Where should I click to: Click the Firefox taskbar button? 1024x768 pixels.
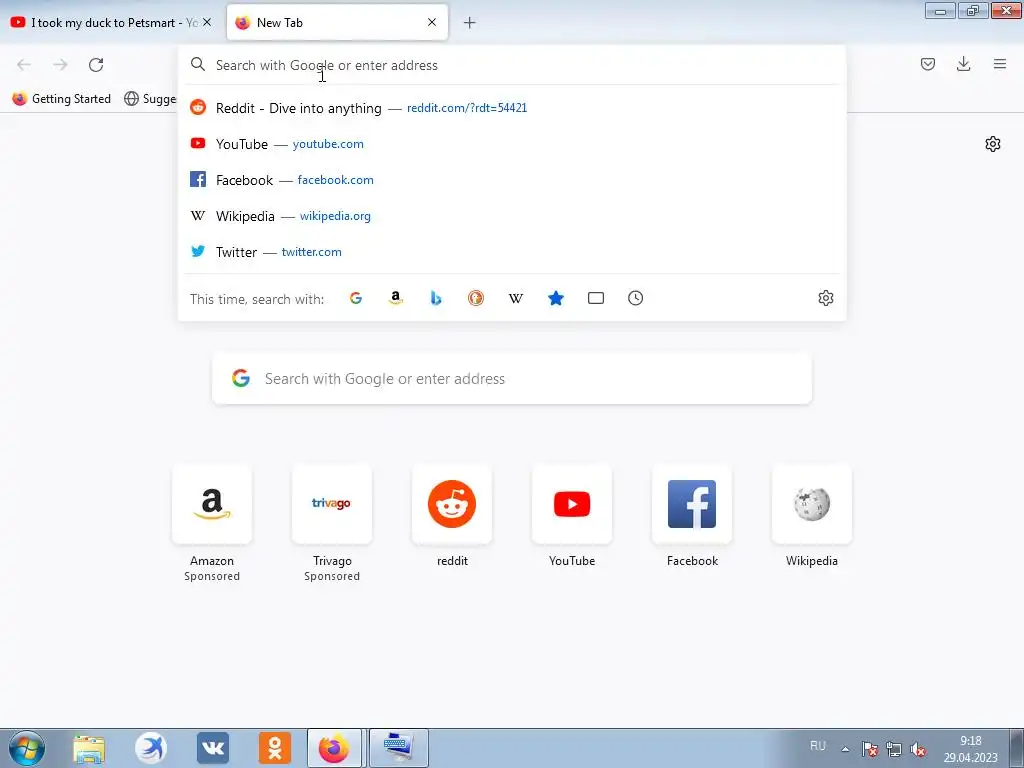pos(334,748)
